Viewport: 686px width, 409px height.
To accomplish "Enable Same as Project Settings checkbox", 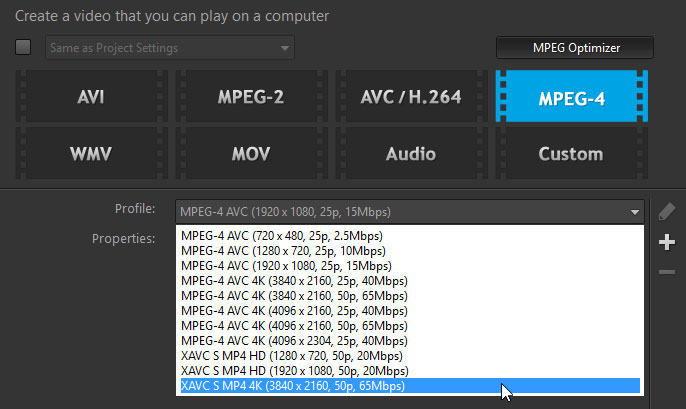I will (x=24, y=47).
